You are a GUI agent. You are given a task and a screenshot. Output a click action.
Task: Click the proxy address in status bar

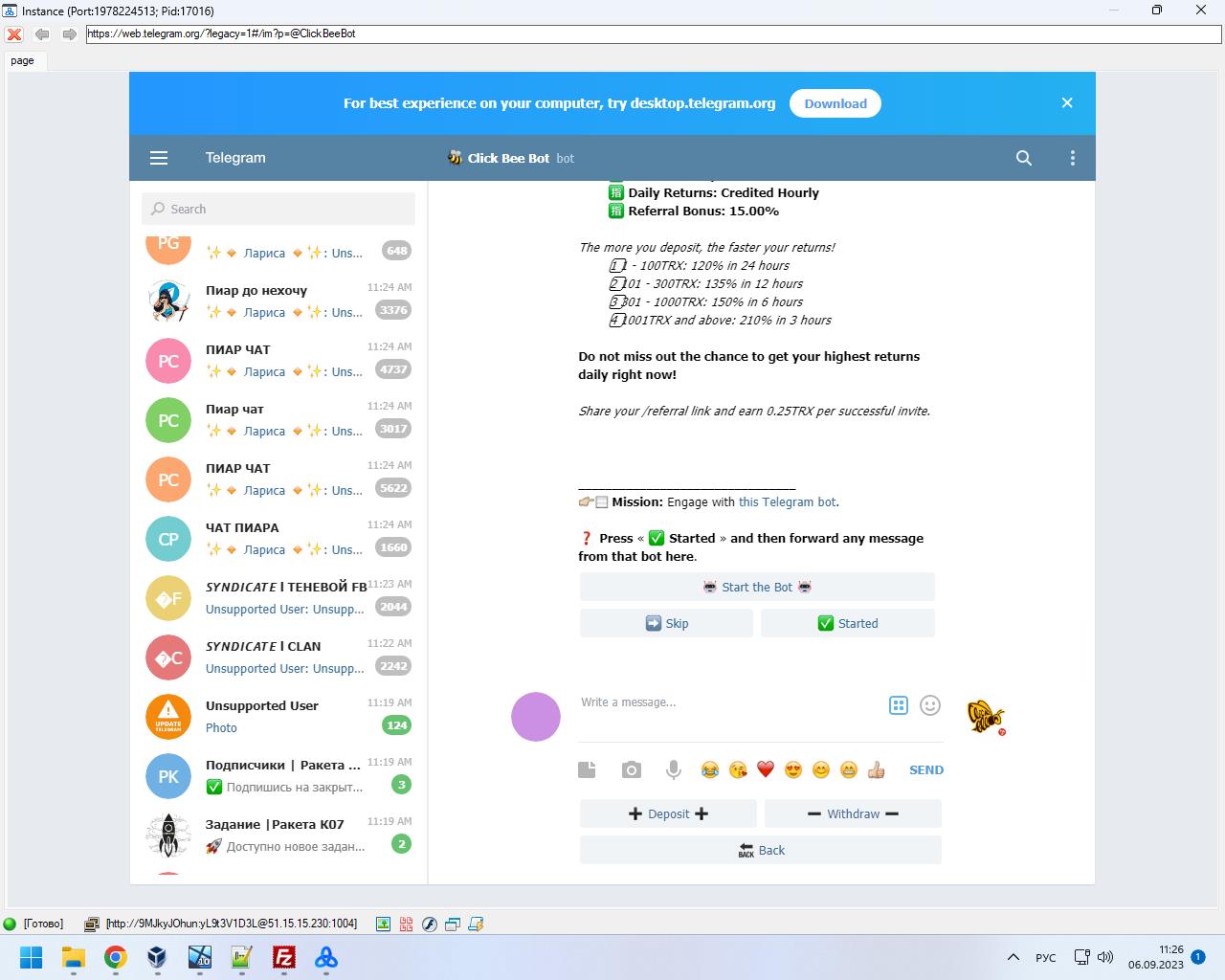pyautogui.click(x=232, y=924)
